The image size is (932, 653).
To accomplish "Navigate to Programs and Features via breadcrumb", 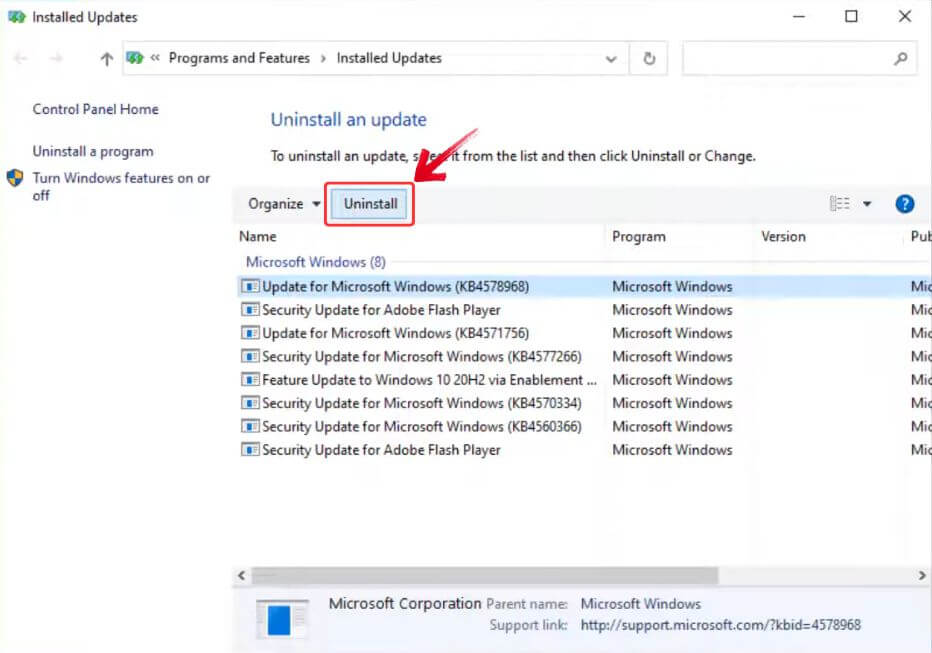I will pos(239,58).
